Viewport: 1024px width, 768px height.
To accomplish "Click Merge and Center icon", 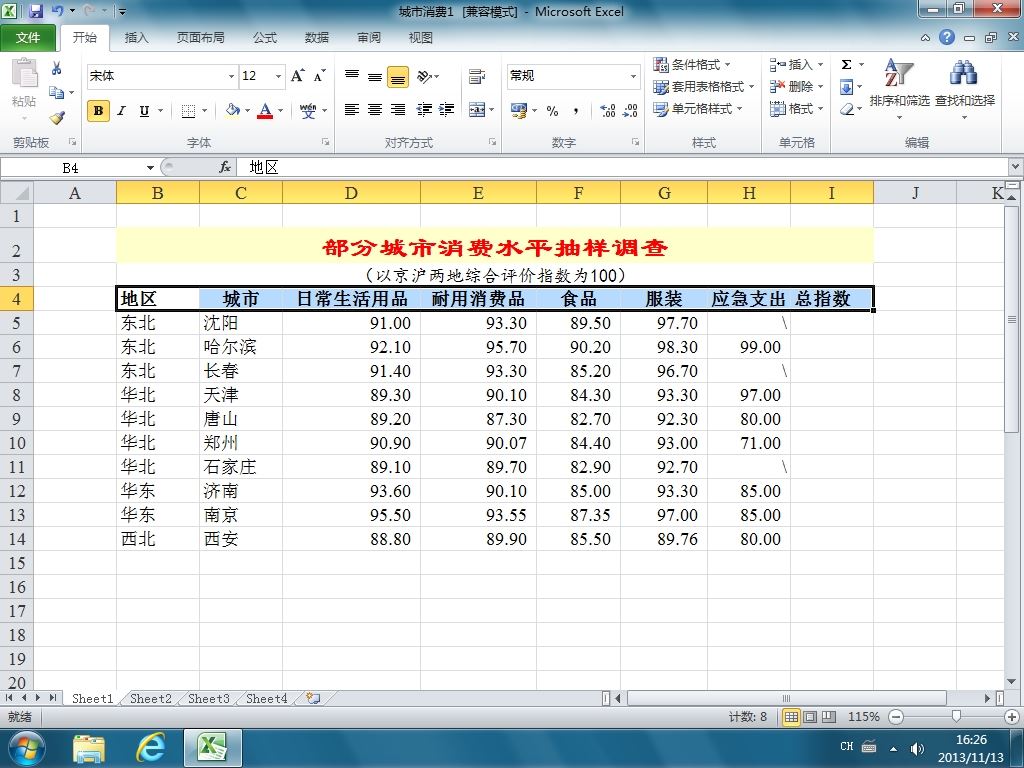I will [477, 110].
